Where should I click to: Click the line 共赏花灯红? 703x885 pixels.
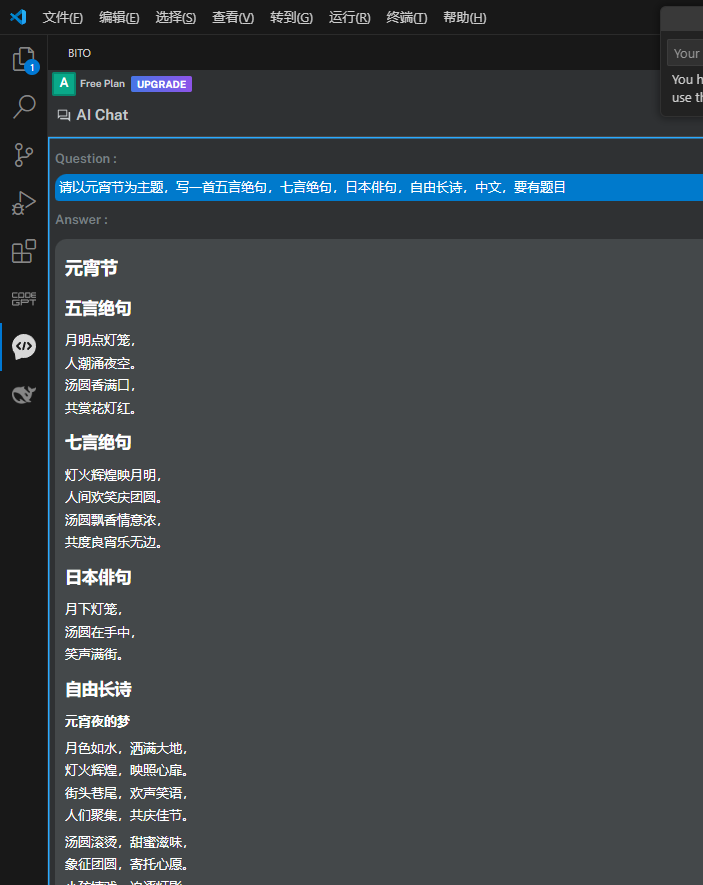pyautogui.click(x=100, y=408)
